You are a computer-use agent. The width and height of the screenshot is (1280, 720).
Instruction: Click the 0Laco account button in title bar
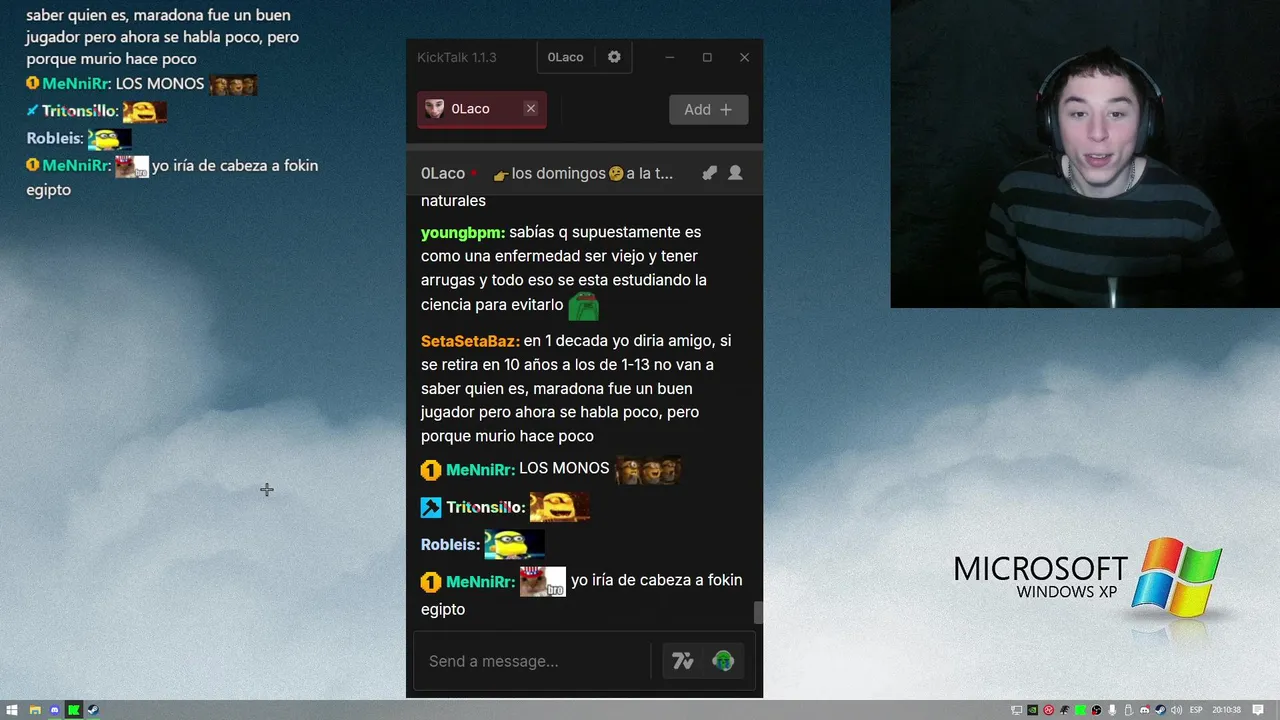(x=565, y=57)
